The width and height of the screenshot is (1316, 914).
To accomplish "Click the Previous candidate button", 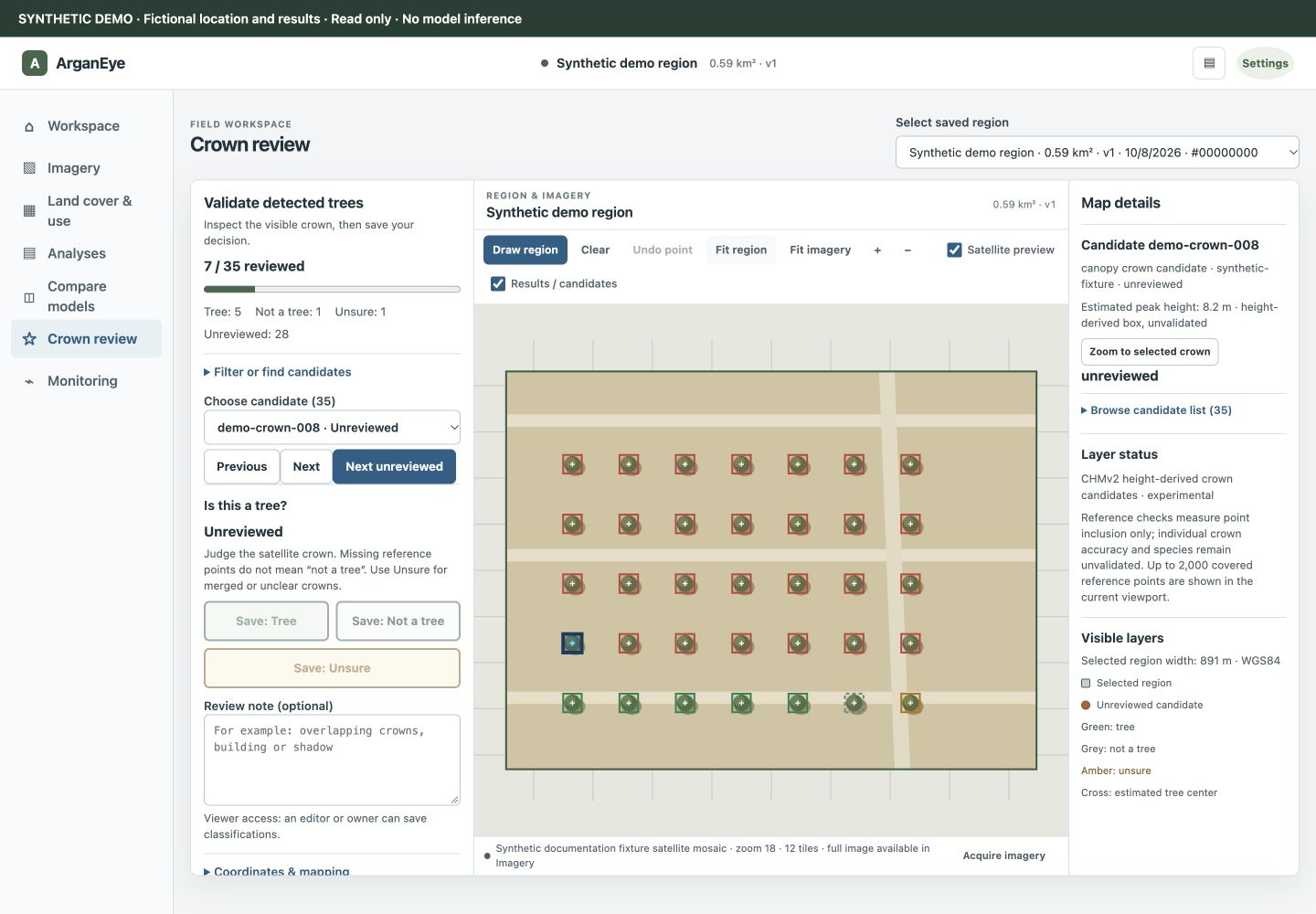I will point(242,466).
